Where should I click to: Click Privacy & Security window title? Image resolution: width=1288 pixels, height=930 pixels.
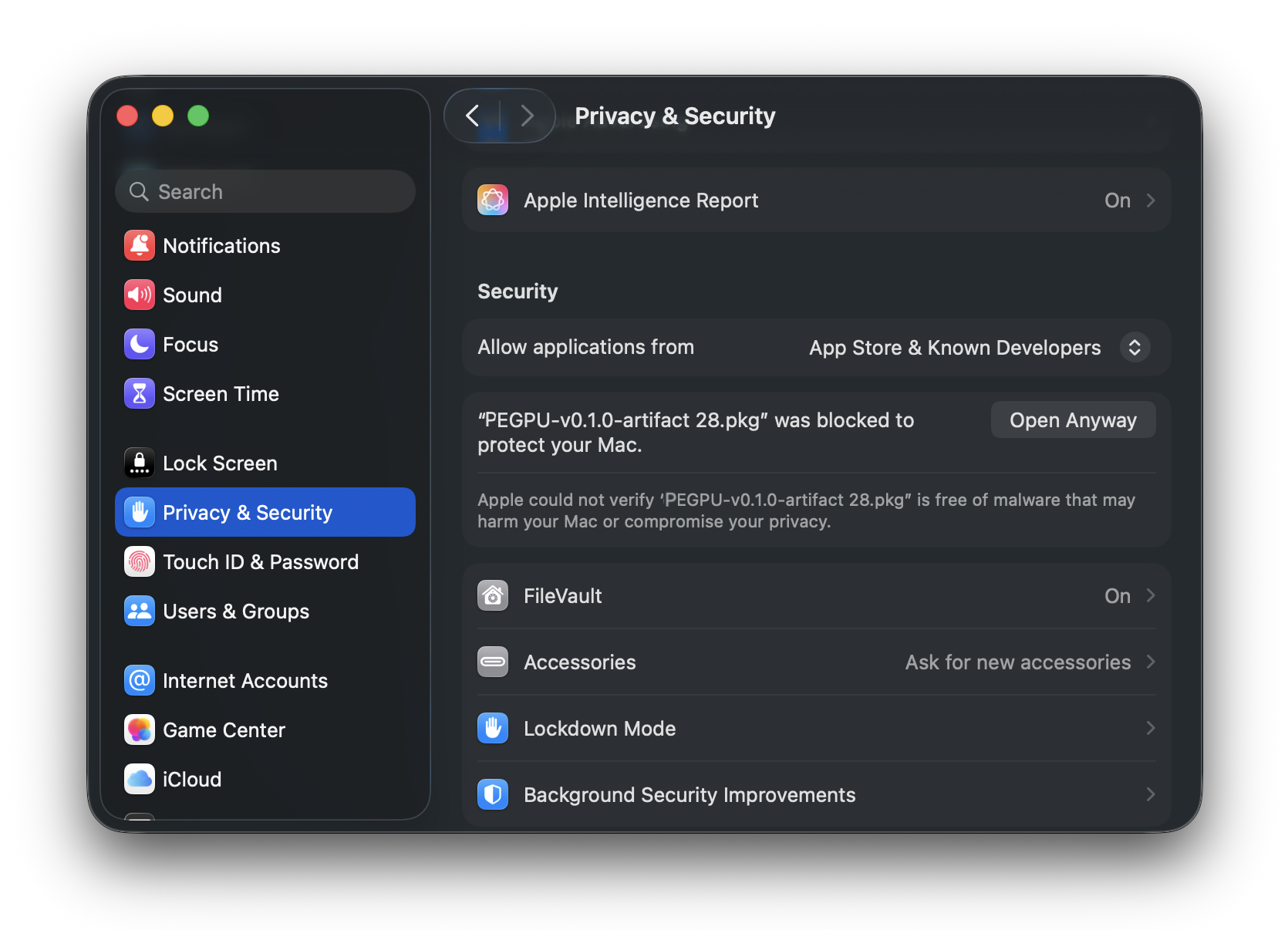675,116
